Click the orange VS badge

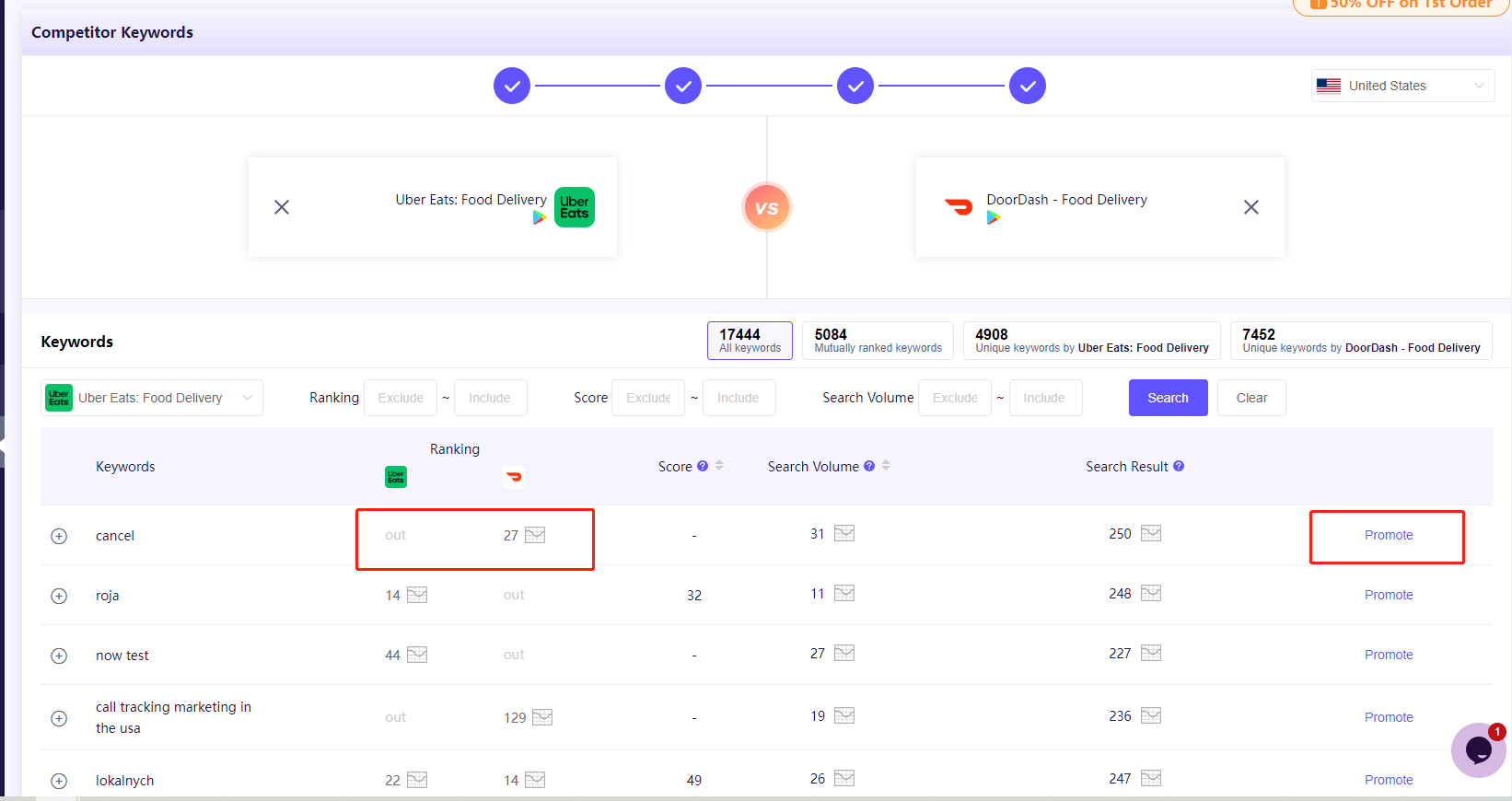click(x=767, y=207)
